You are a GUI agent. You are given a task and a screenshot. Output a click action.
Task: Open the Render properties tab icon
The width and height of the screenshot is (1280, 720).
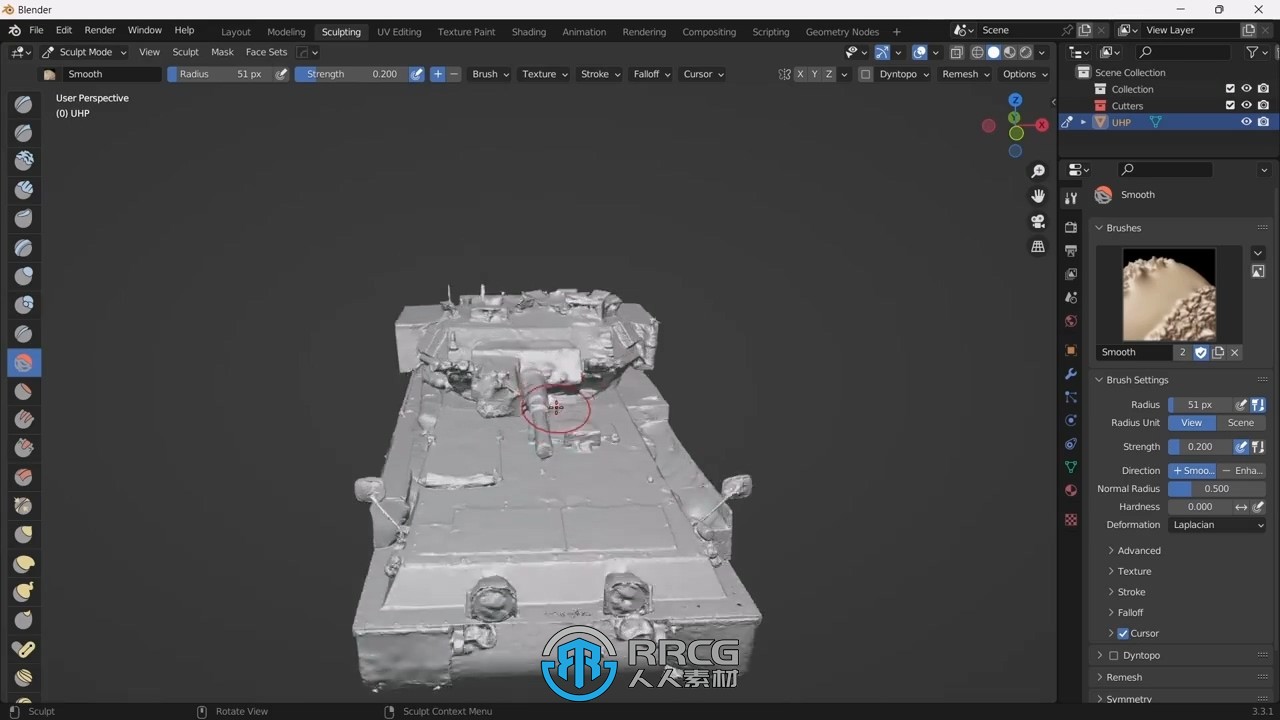1071,227
